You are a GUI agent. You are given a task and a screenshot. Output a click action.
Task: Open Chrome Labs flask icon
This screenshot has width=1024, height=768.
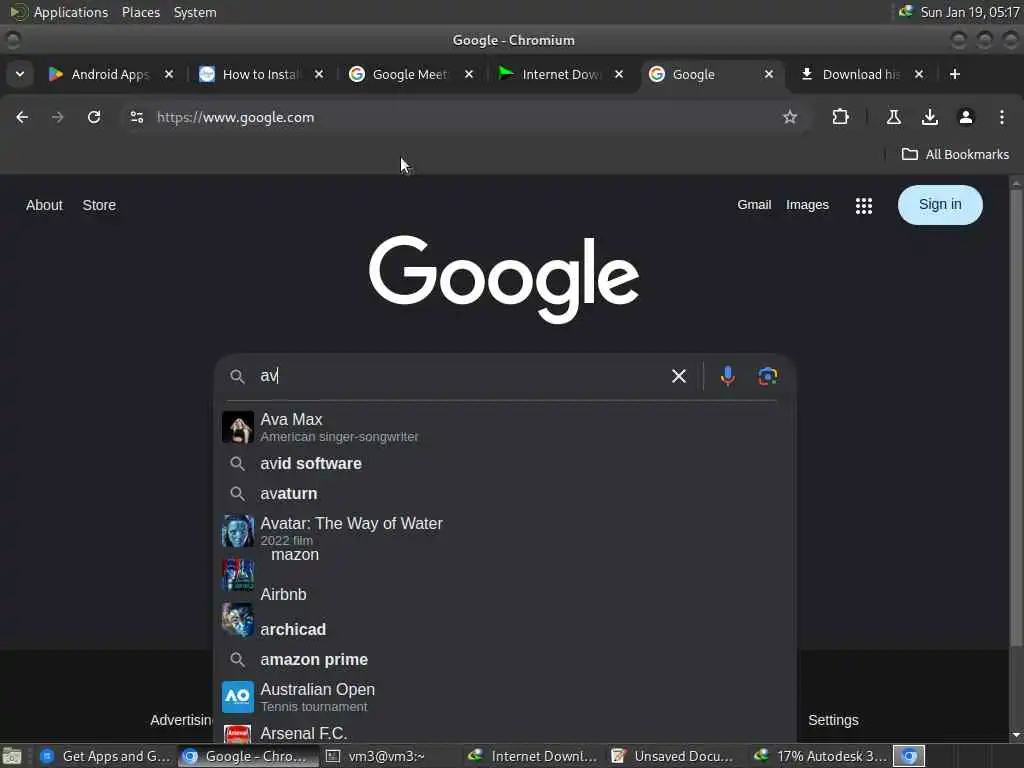[x=893, y=117]
